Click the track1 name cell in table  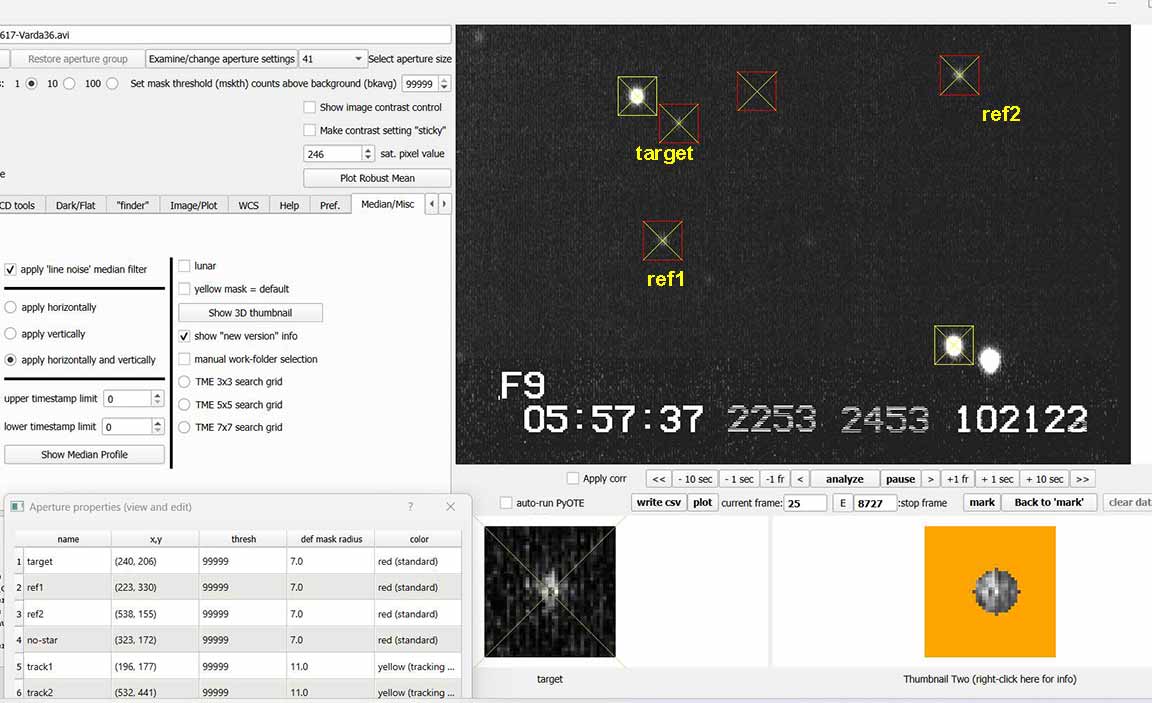(67, 667)
